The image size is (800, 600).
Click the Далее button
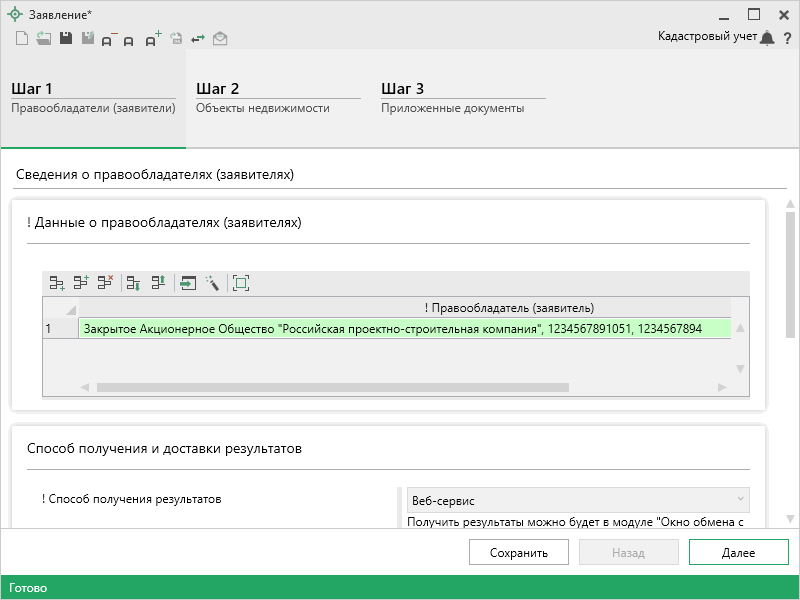pyautogui.click(x=738, y=552)
